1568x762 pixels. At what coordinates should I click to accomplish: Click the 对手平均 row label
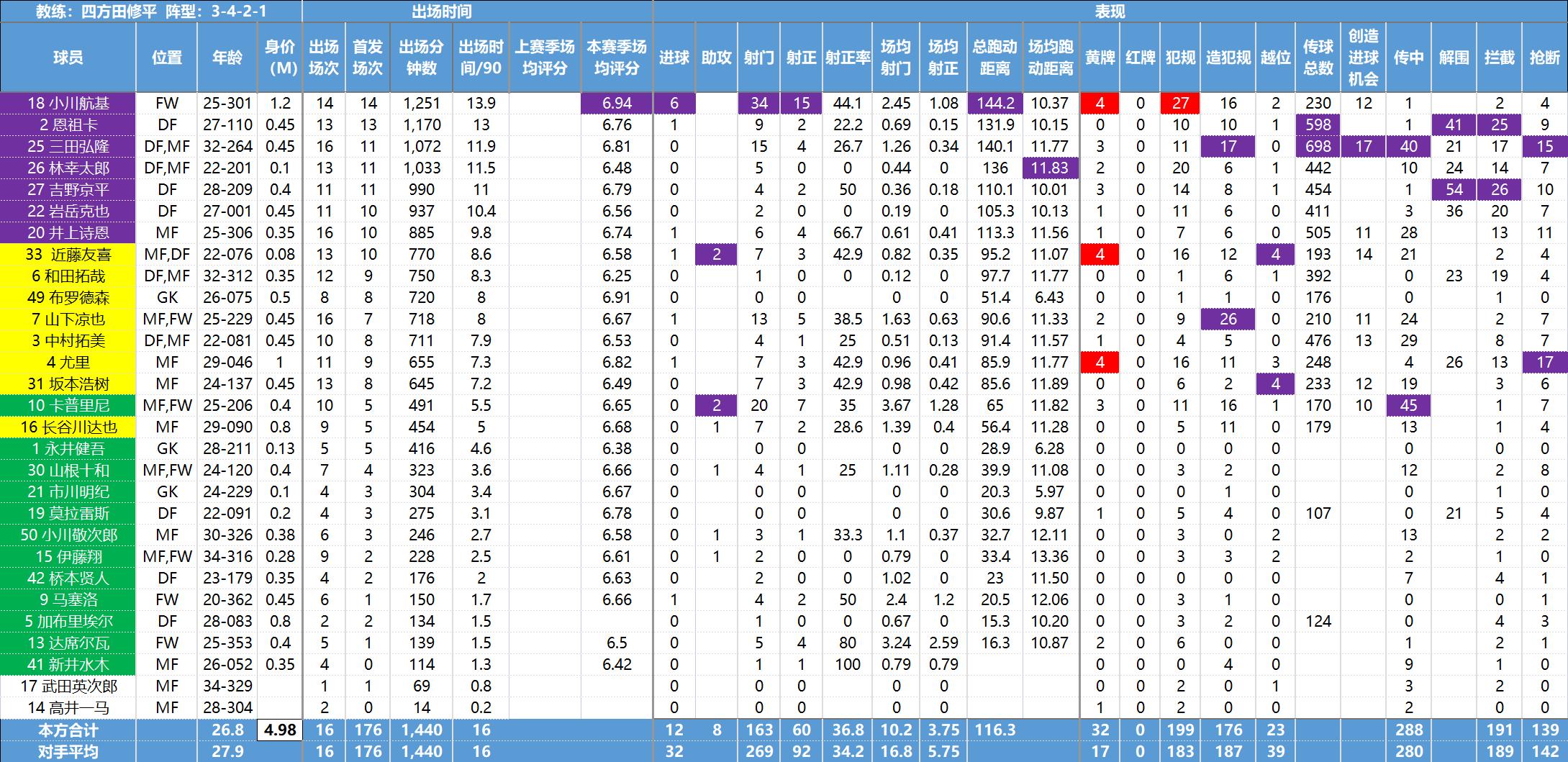point(68,751)
